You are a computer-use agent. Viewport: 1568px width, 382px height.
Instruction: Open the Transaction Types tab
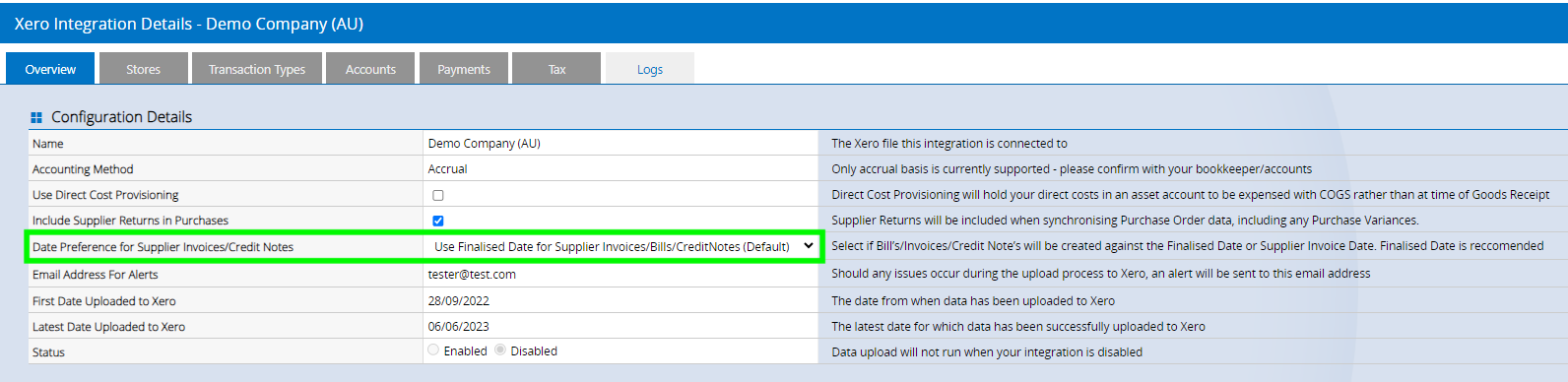[x=257, y=69]
